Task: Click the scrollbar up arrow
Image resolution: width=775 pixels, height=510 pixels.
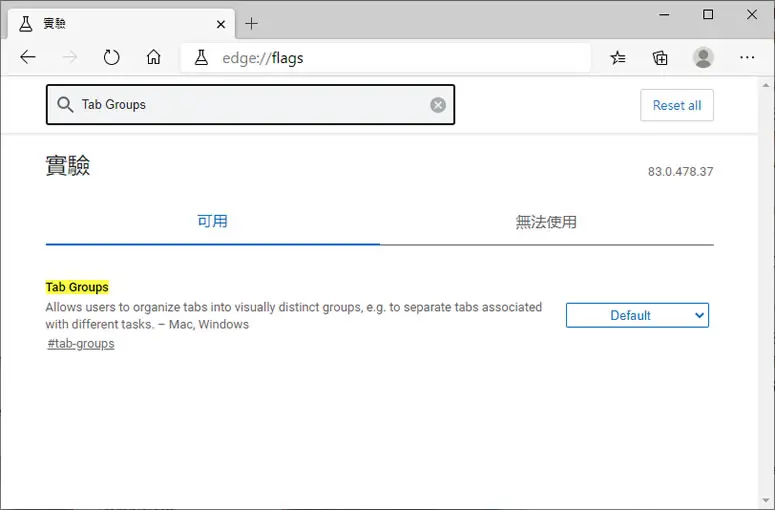Action: pos(766,85)
